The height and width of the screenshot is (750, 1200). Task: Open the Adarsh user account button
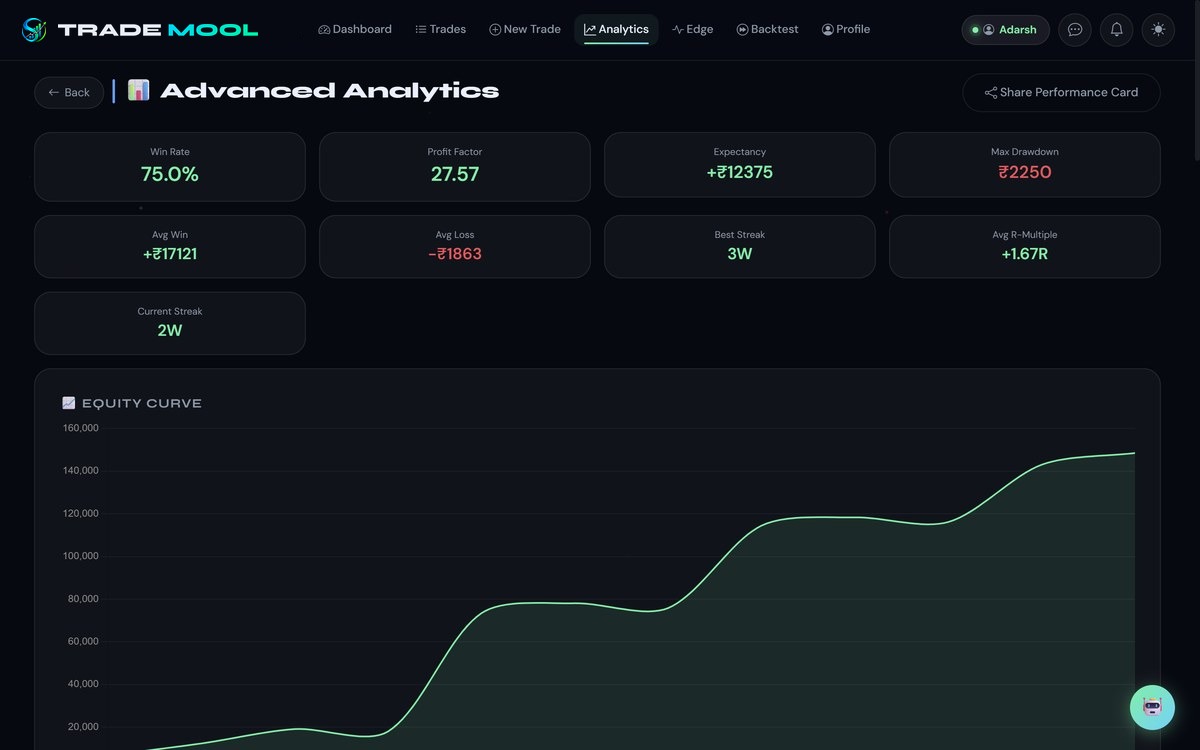pyautogui.click(x=1005, y=30)
